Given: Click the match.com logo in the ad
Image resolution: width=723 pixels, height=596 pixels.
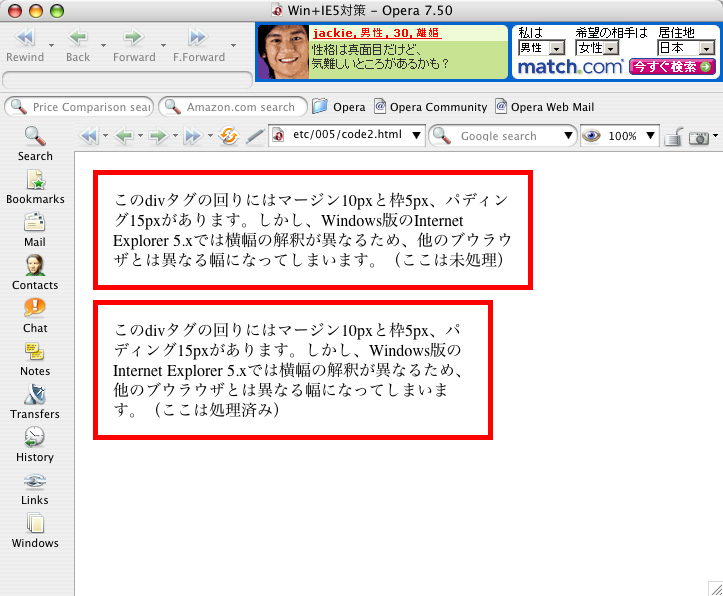Looking at the screenshot, I should [570, 67].
